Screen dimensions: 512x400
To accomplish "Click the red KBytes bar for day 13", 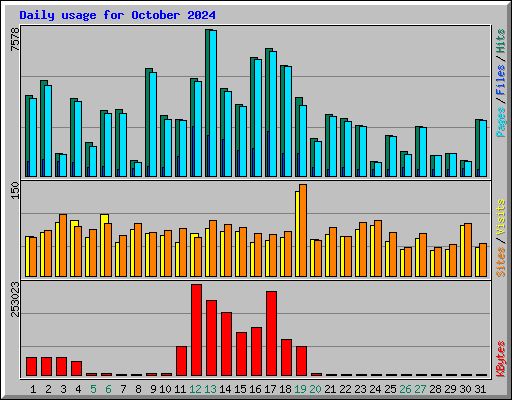I will [211, 338].
